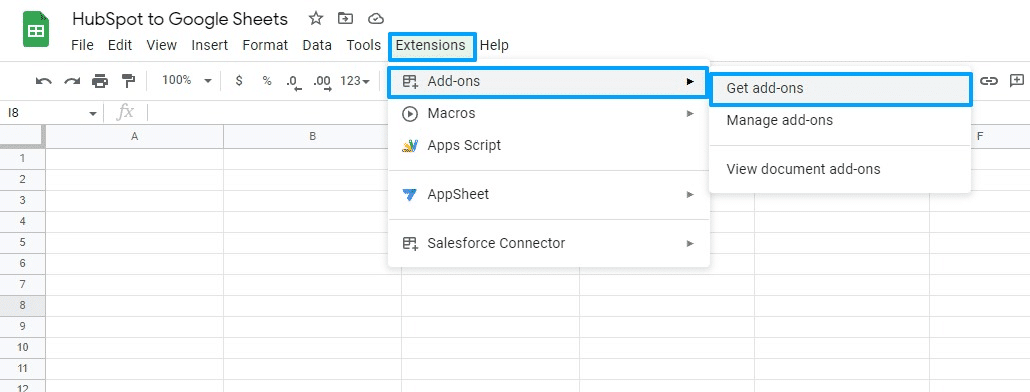The height and width of the screenshot is (392, 1030).
Task: Click the Macros record icon
Action: pos(410,114)
